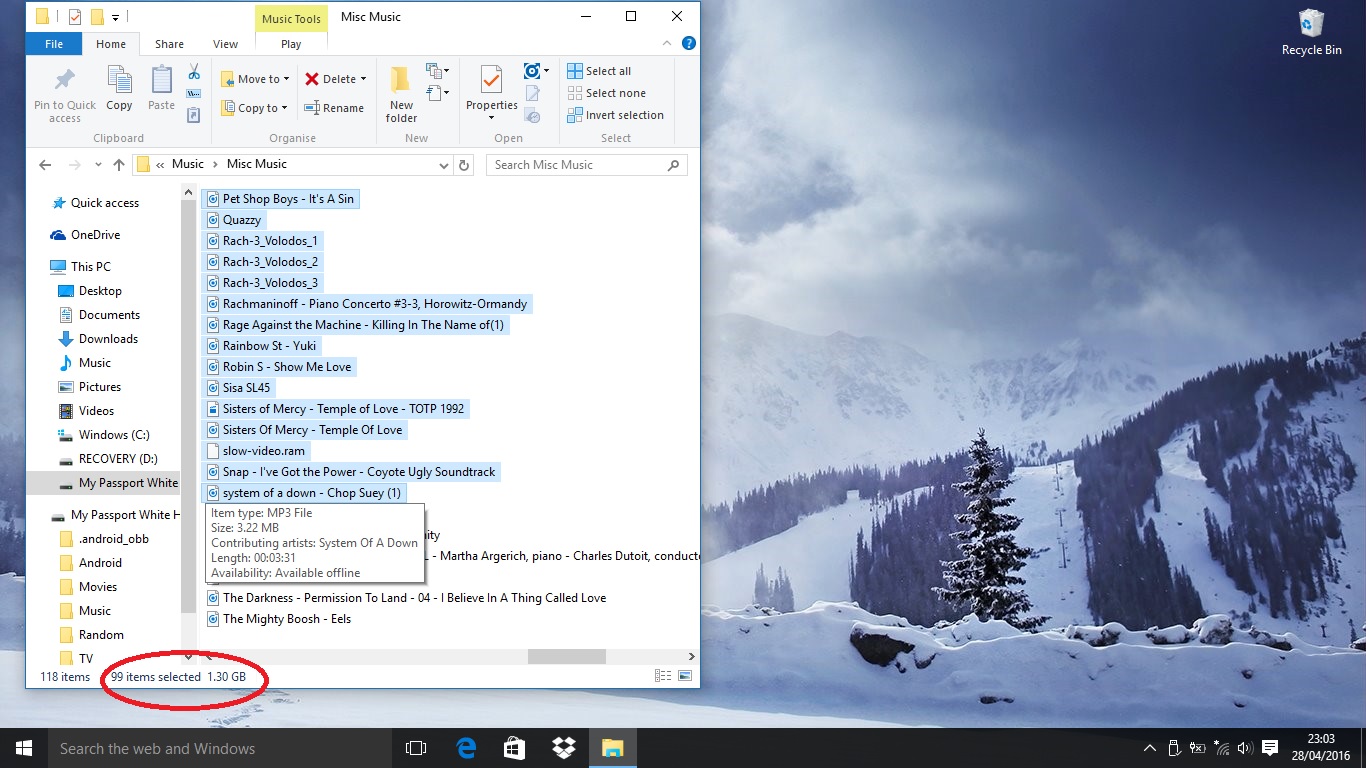Open file Properties

[x=491, y=92]
